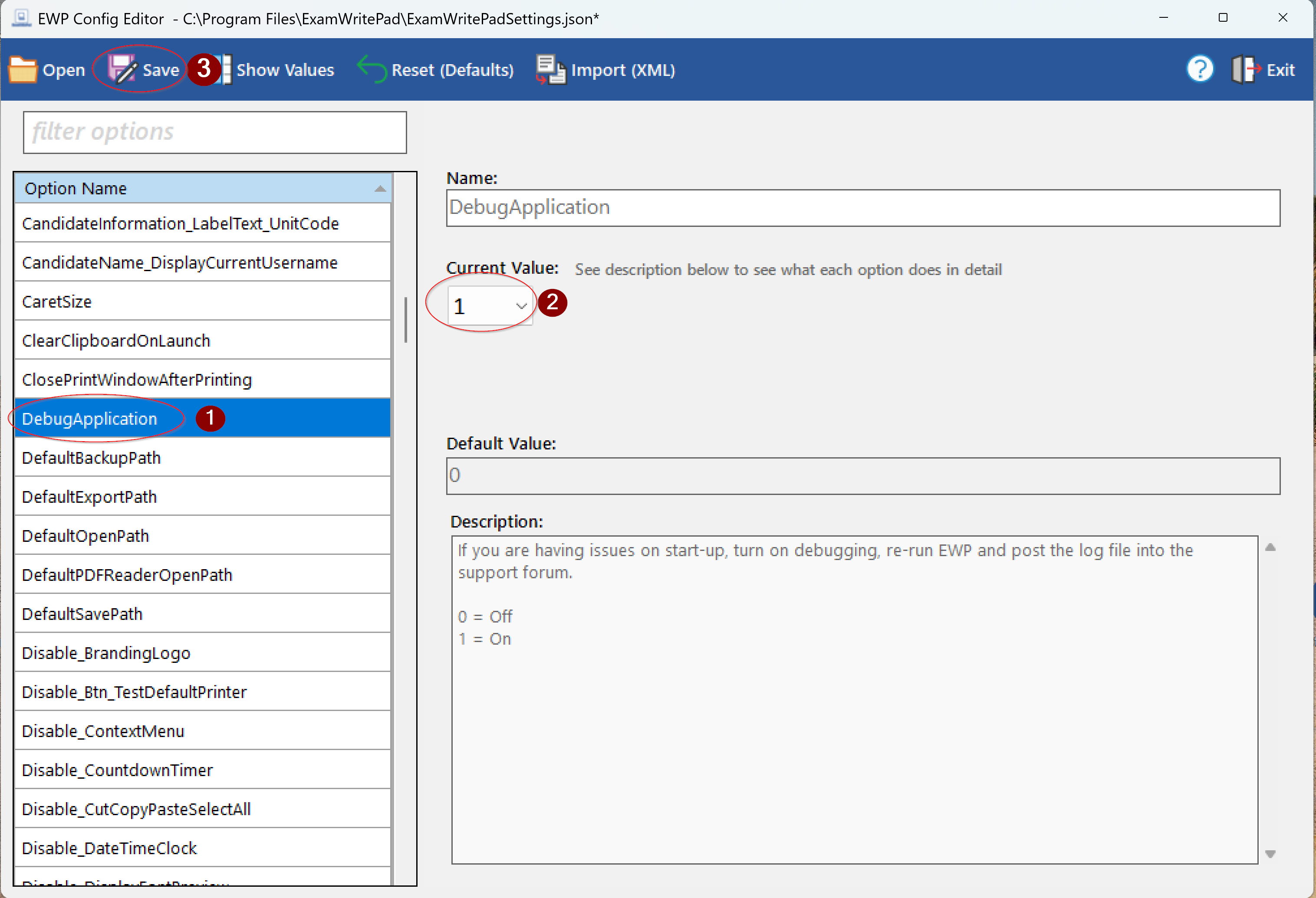Click the green Reset (Defaults) arrow icon

tap(372, 69)
